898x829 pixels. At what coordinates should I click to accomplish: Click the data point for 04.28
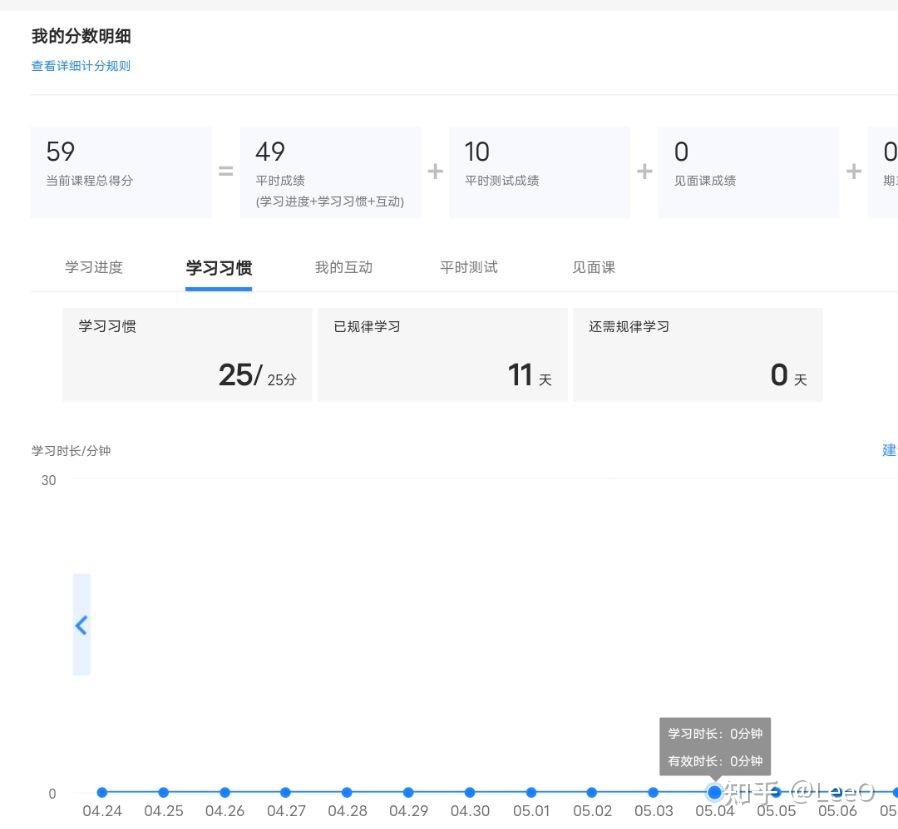pyautogui.click(x=347, y=792)
